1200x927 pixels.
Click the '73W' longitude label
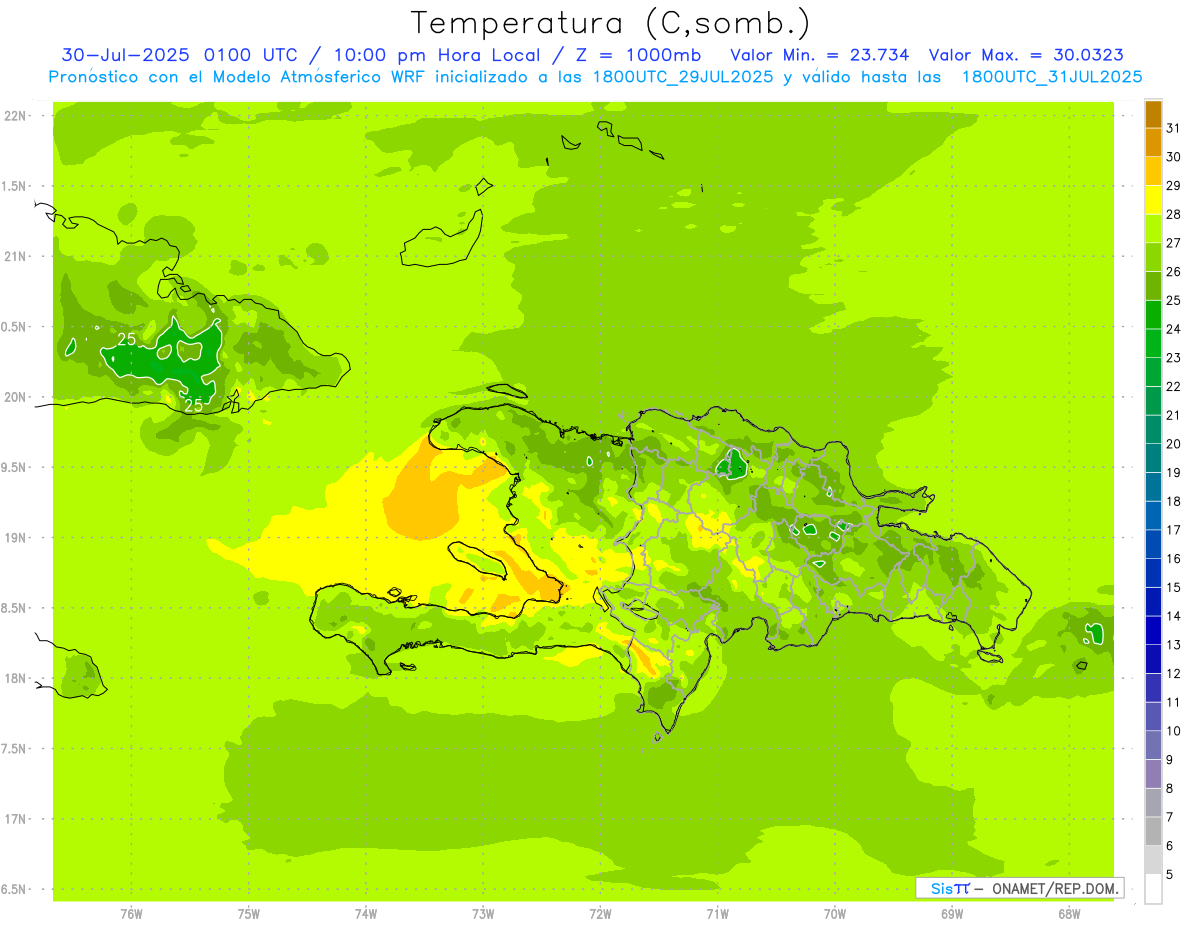[483, 914]
